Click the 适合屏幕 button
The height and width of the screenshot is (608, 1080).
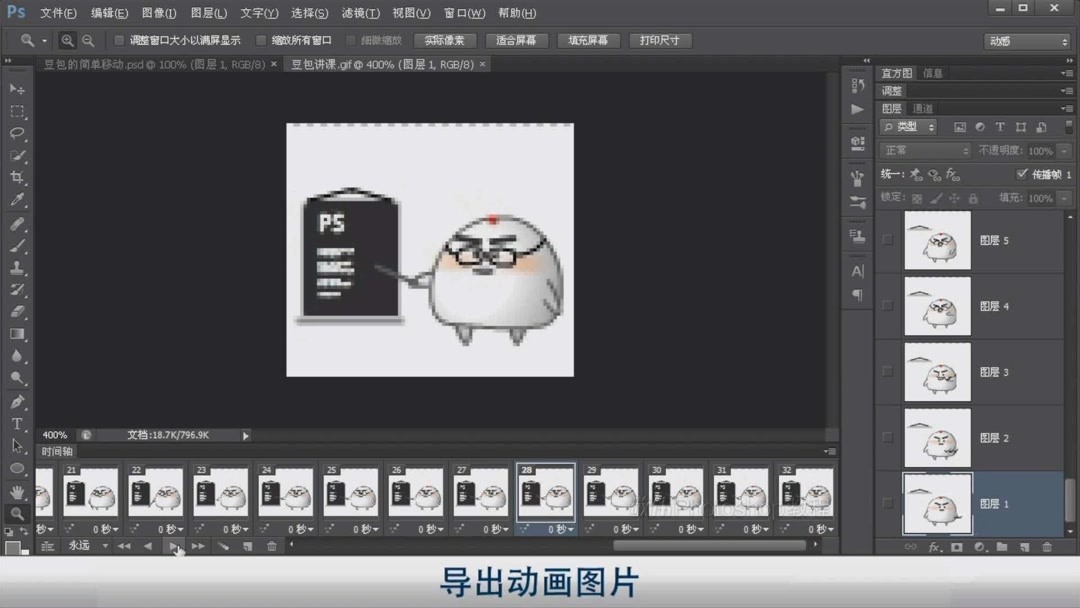(x=516, y=40)
